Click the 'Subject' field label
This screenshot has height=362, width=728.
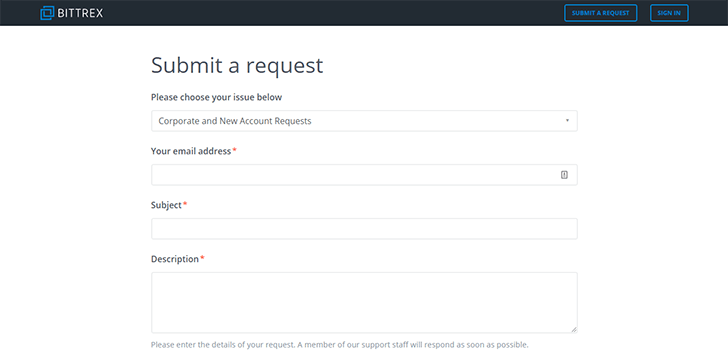click(x=166, y=205)
